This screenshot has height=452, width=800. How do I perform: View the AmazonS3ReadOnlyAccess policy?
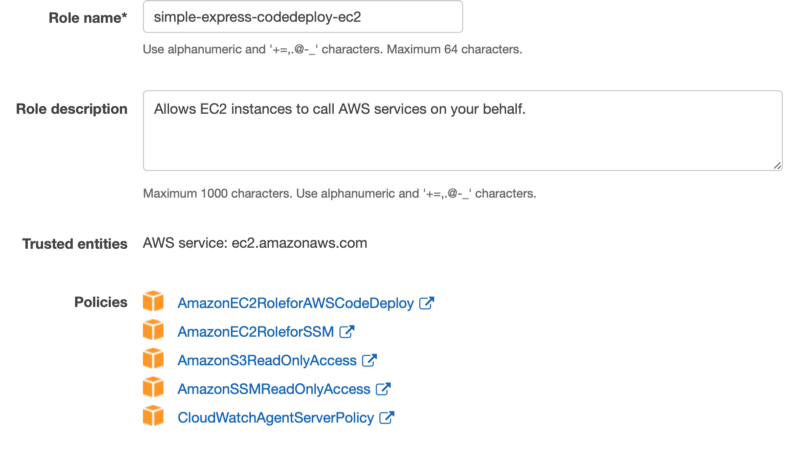pyautogui.click(x=267, y=360)
